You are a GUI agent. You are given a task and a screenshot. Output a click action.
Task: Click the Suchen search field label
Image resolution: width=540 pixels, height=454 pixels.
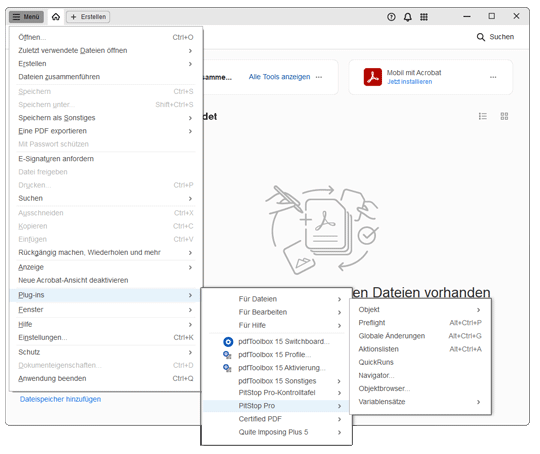pyautogui.click(x=502, y=37)
